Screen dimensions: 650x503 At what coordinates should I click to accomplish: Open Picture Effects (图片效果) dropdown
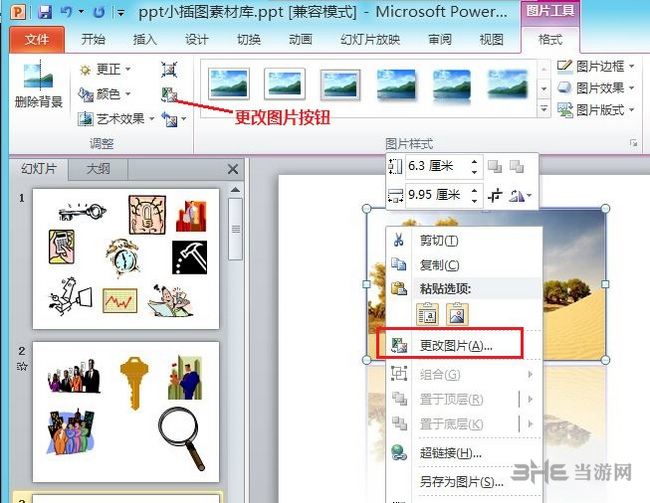point(595,88)
